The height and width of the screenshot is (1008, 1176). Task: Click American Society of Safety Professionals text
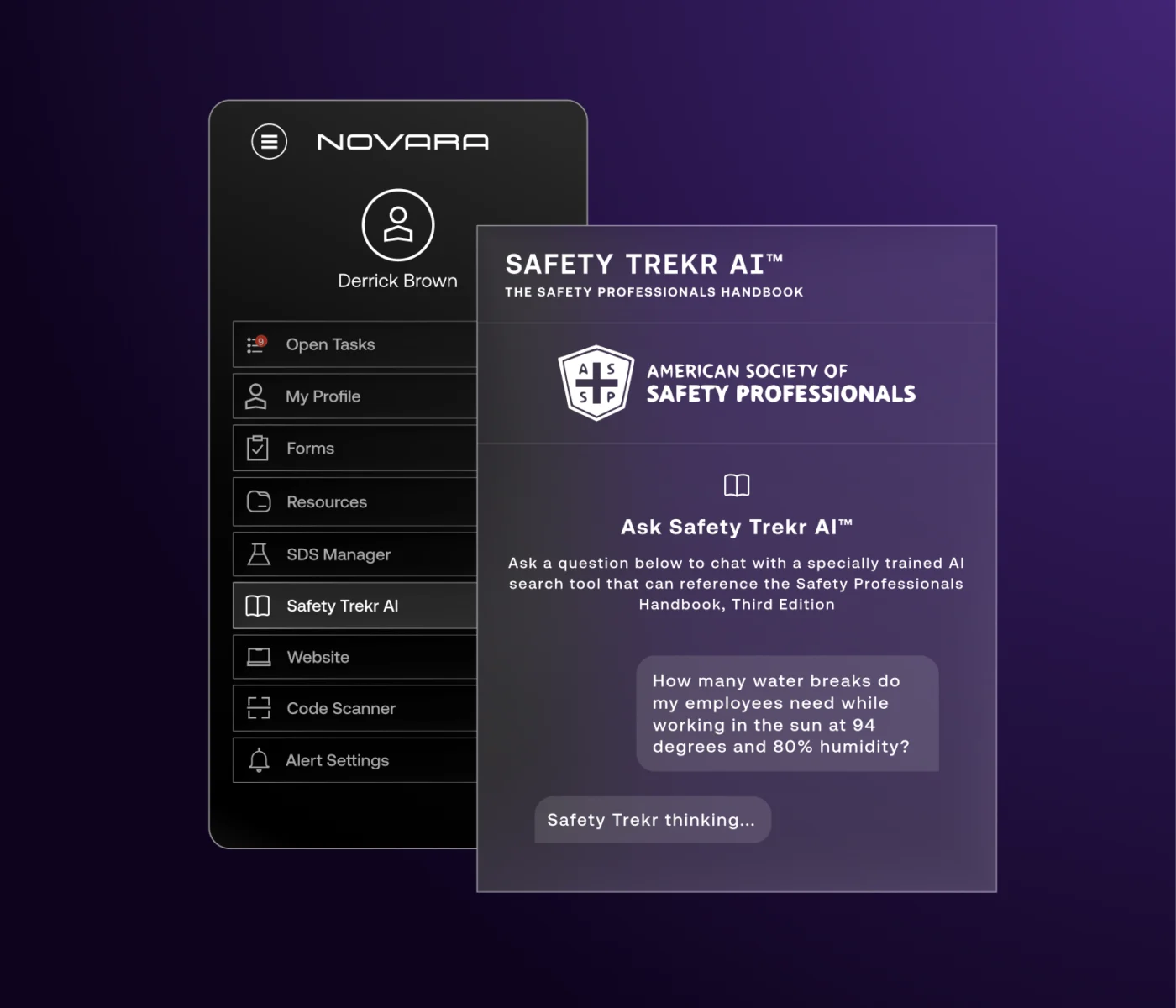(x=781, y=383)
